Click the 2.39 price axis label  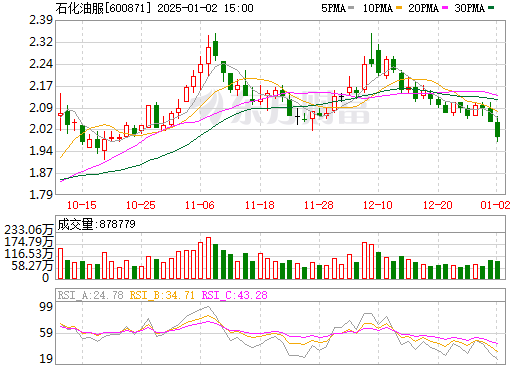pos(41,20)
